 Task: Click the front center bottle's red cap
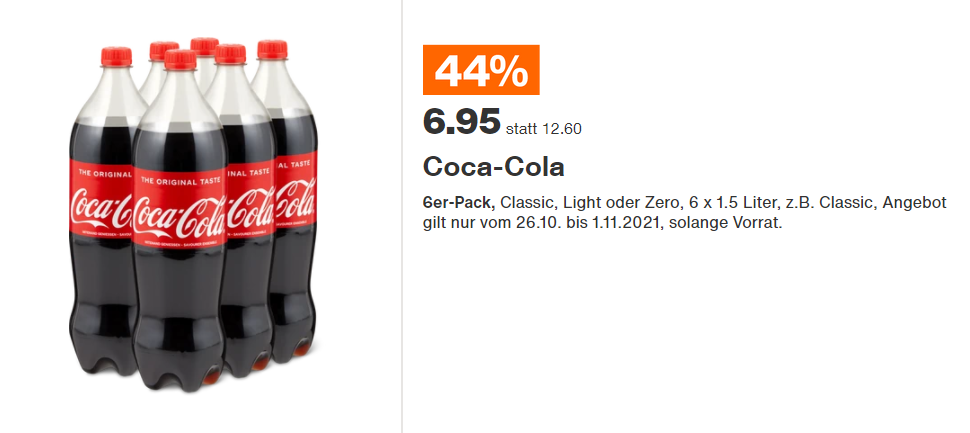click(x=179, y=59)
